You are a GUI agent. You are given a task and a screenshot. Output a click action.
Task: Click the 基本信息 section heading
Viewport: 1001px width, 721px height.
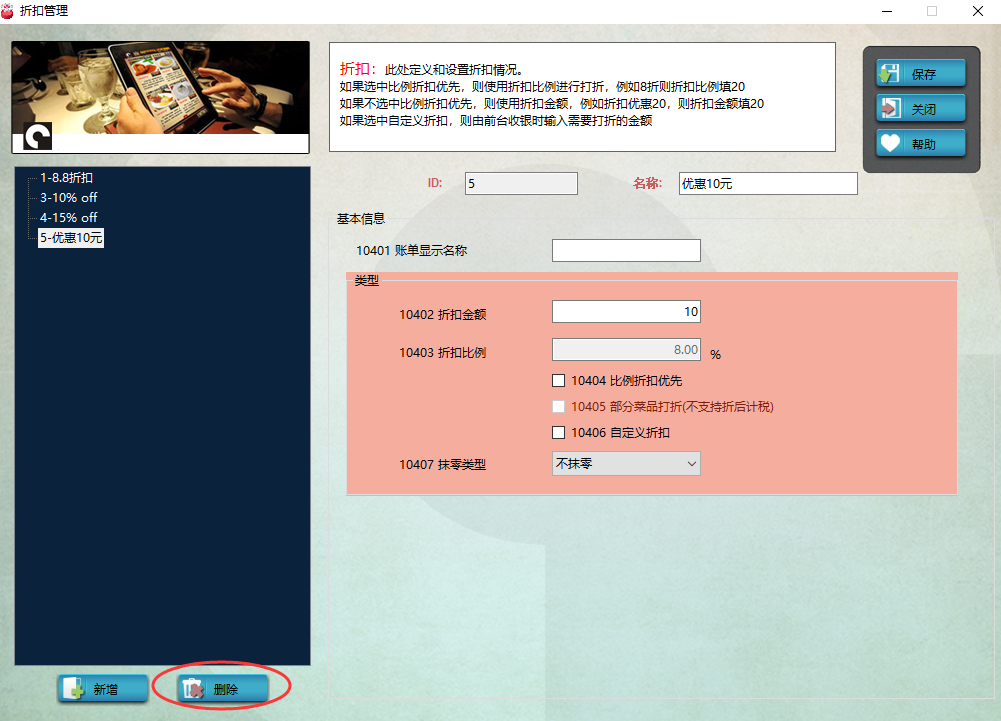click(361, 218)
